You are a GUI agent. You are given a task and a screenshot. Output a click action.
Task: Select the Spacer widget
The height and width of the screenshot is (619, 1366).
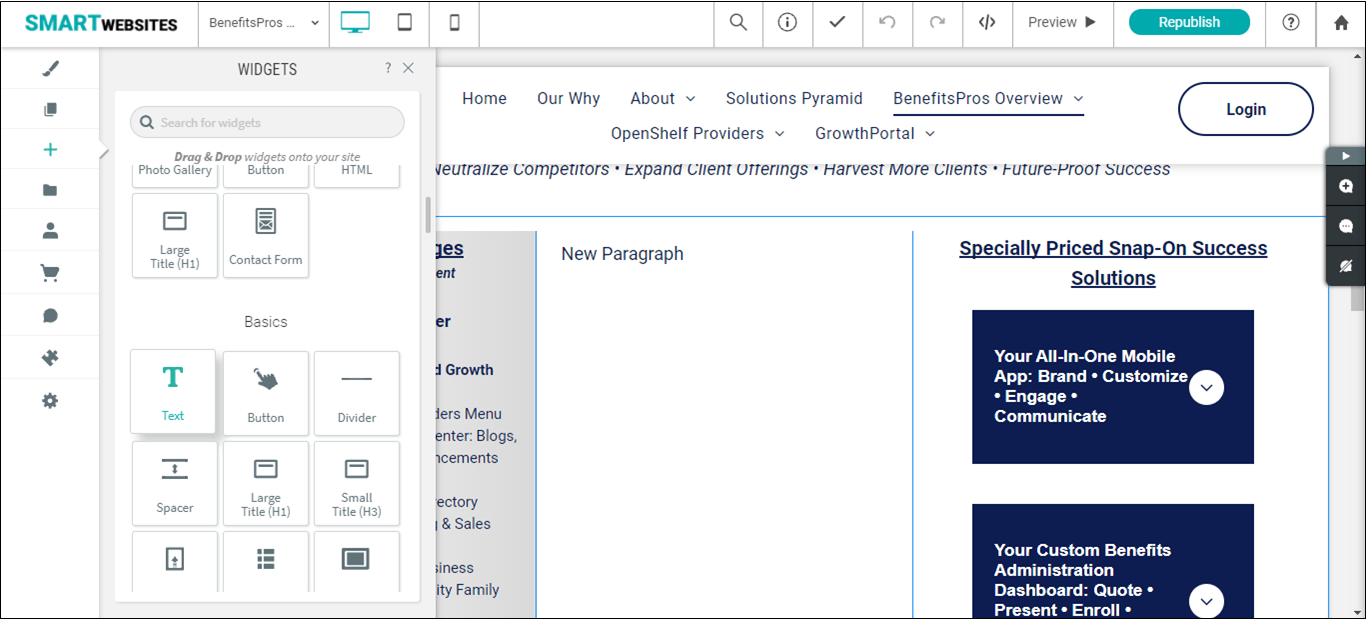[175, 483]
